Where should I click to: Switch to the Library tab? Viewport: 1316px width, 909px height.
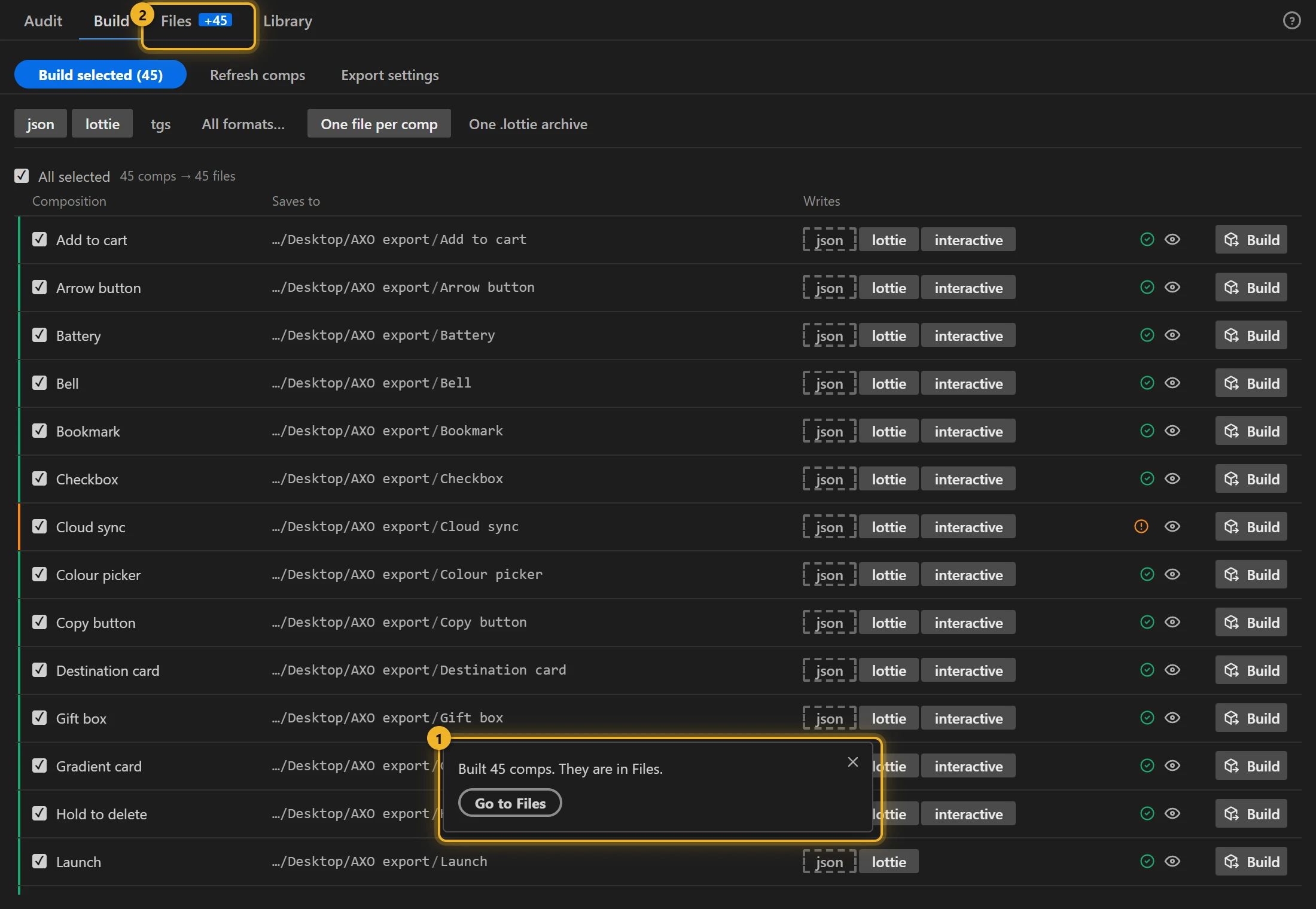click(x=288, y=21)
